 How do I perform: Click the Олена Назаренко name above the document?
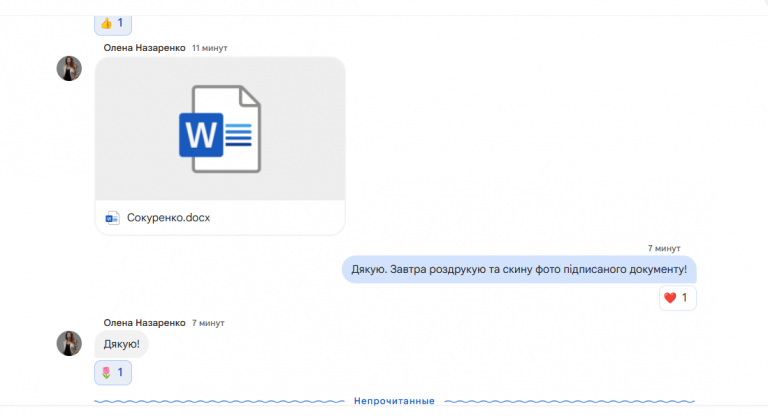click(144, 48)
